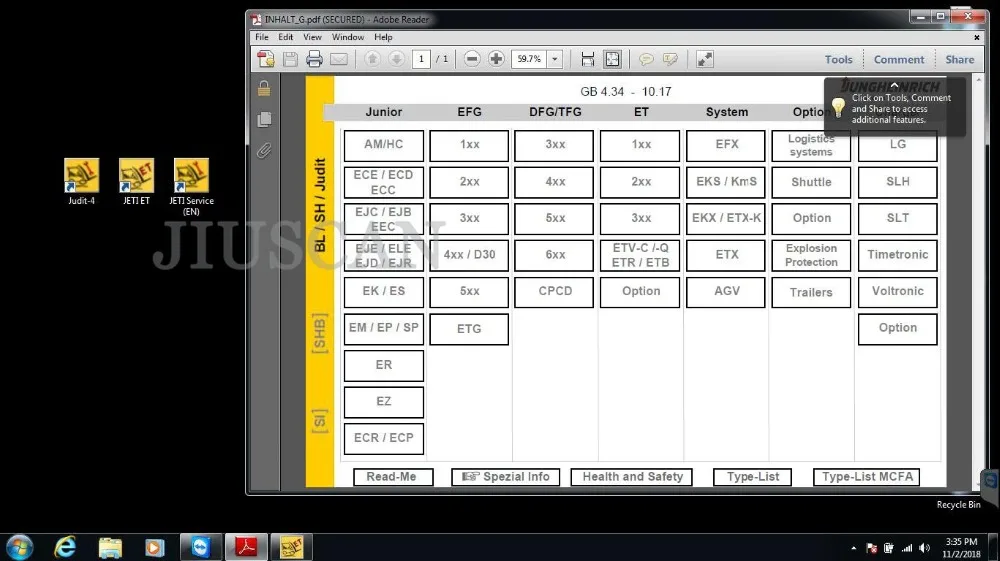Open the Edit menu
The height and width of the screenshot is (561, 1000).
[286, 37]
